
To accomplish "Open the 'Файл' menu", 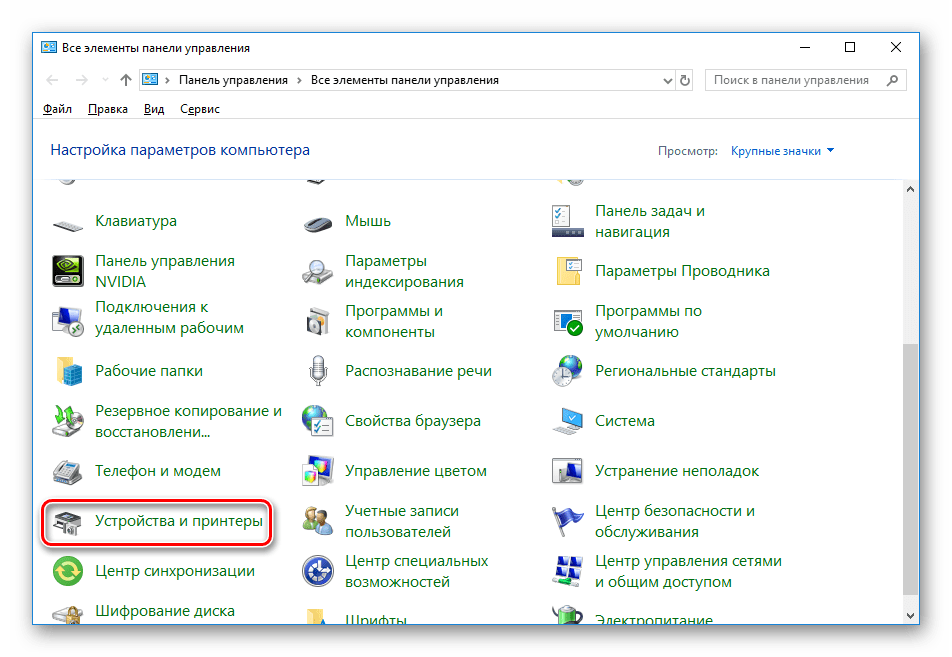I will tap(57, 109).
